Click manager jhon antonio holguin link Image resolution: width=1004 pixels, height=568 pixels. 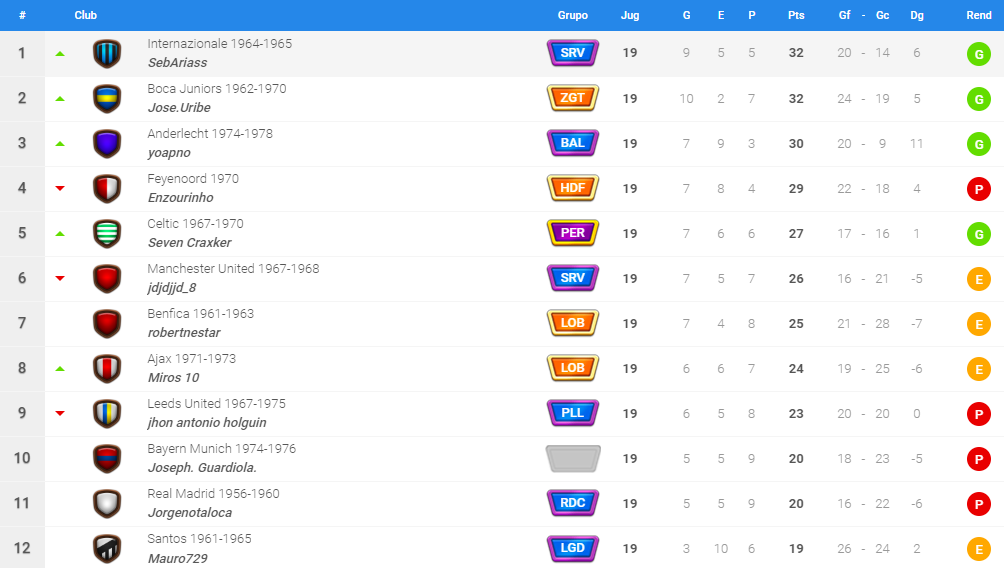pyautogui.click(x=207, y=423)
